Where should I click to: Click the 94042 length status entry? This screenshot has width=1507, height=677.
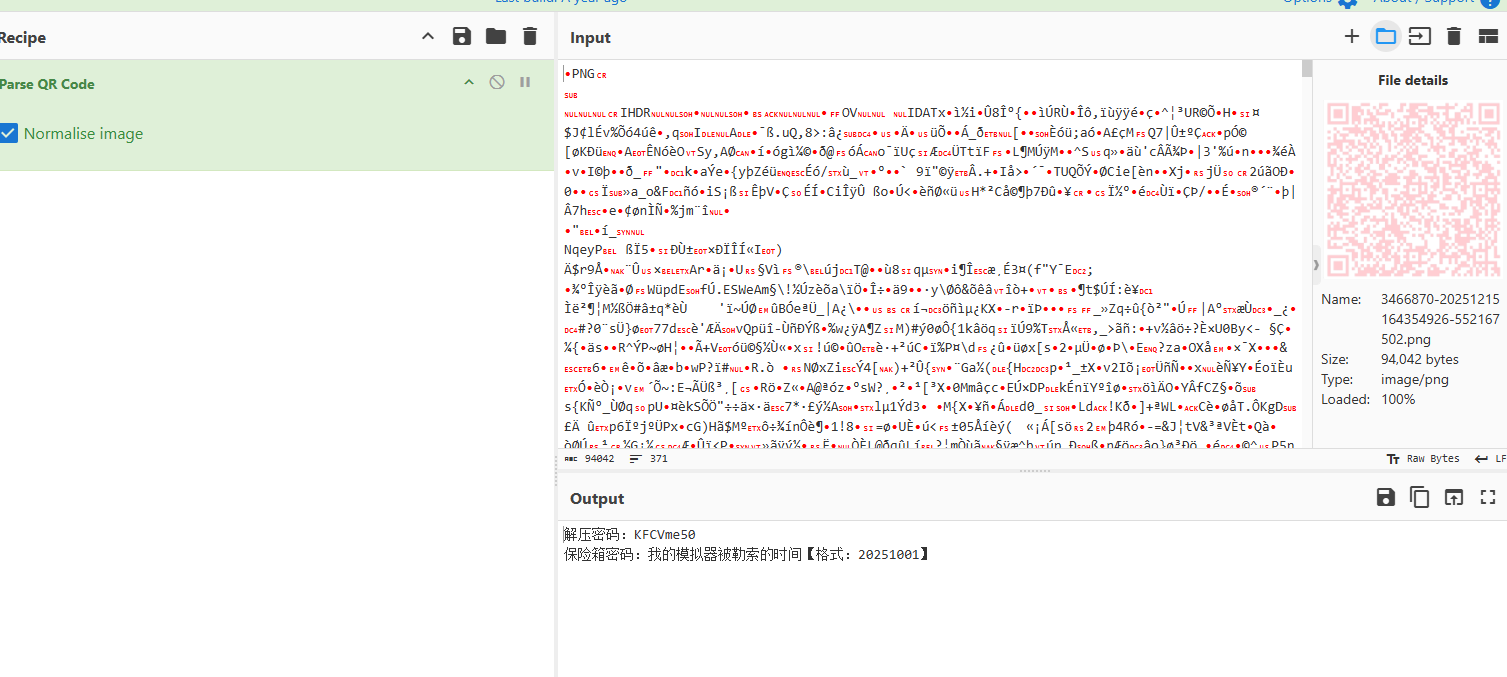click(590, 459)
